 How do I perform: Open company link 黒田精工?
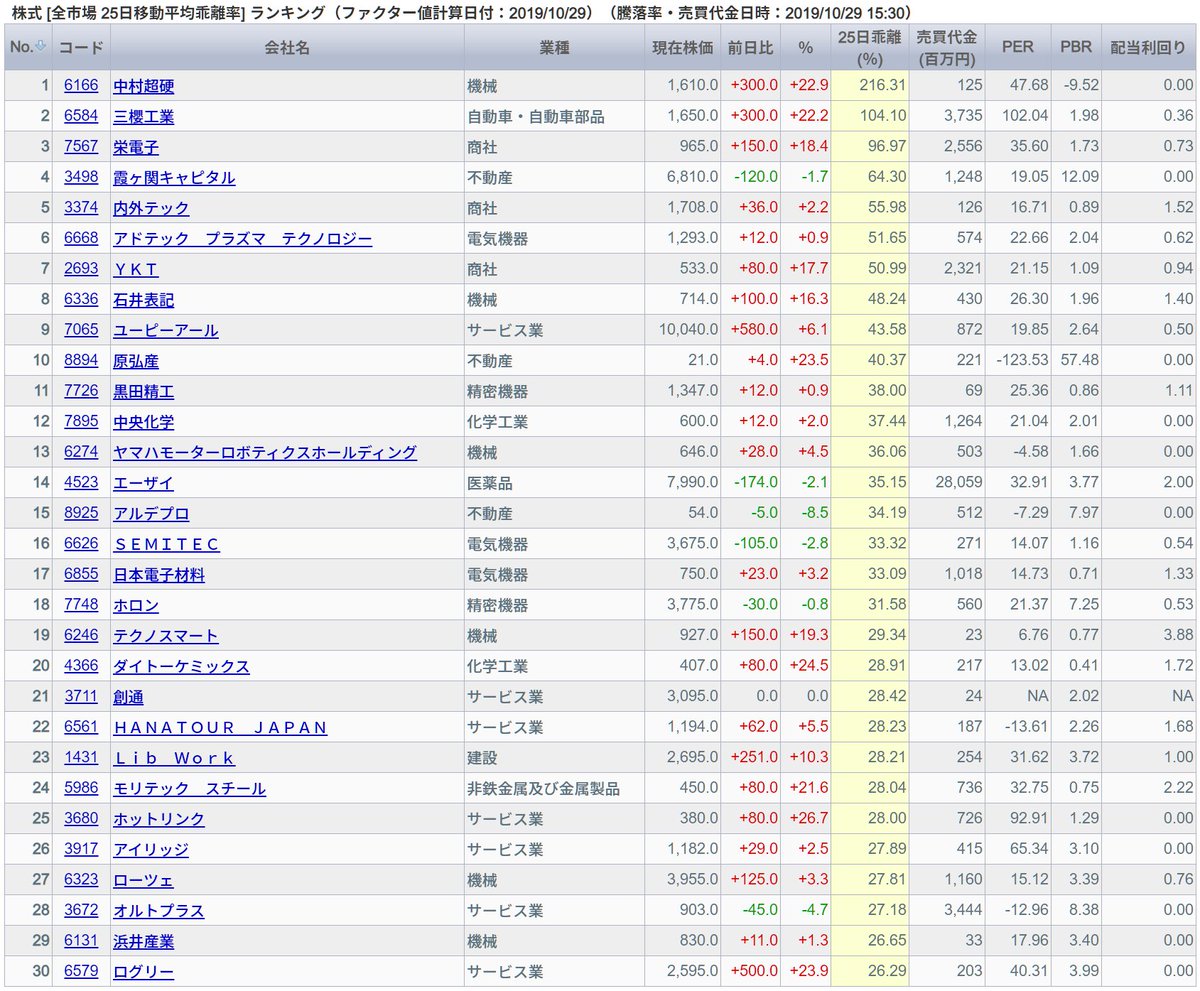point(143,391)
